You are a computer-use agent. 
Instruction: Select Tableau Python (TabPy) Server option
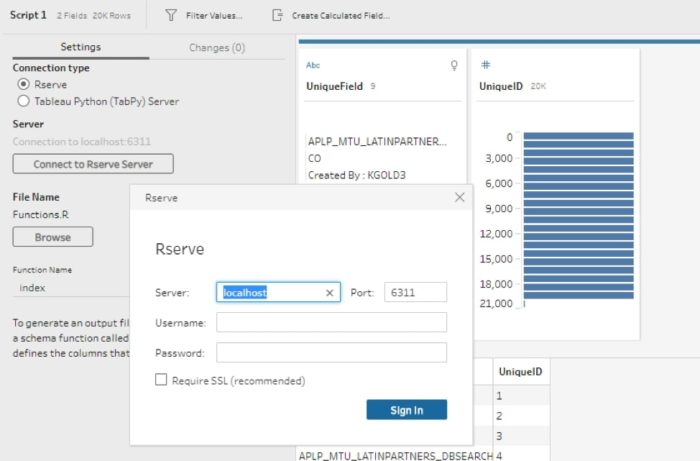pos(24,101)
